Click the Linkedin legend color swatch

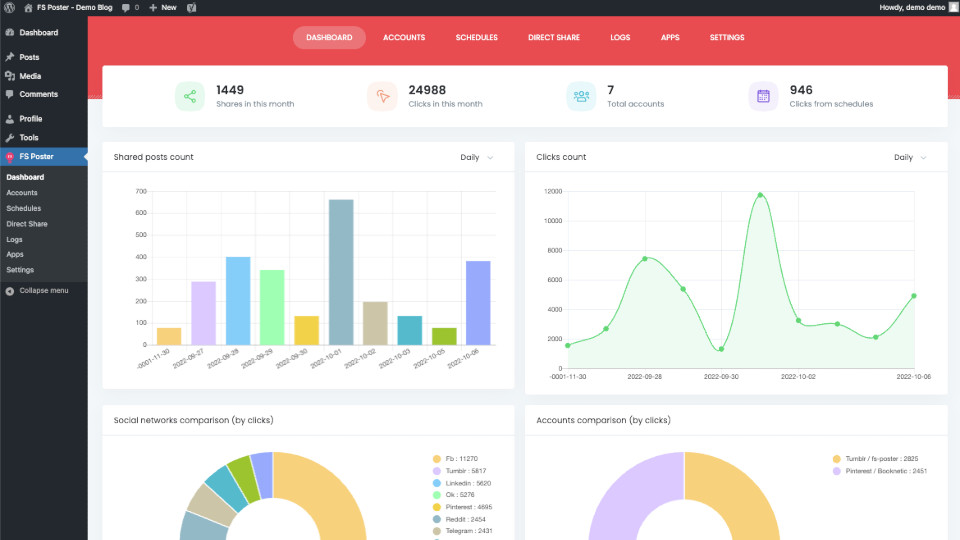coord(437,483)
